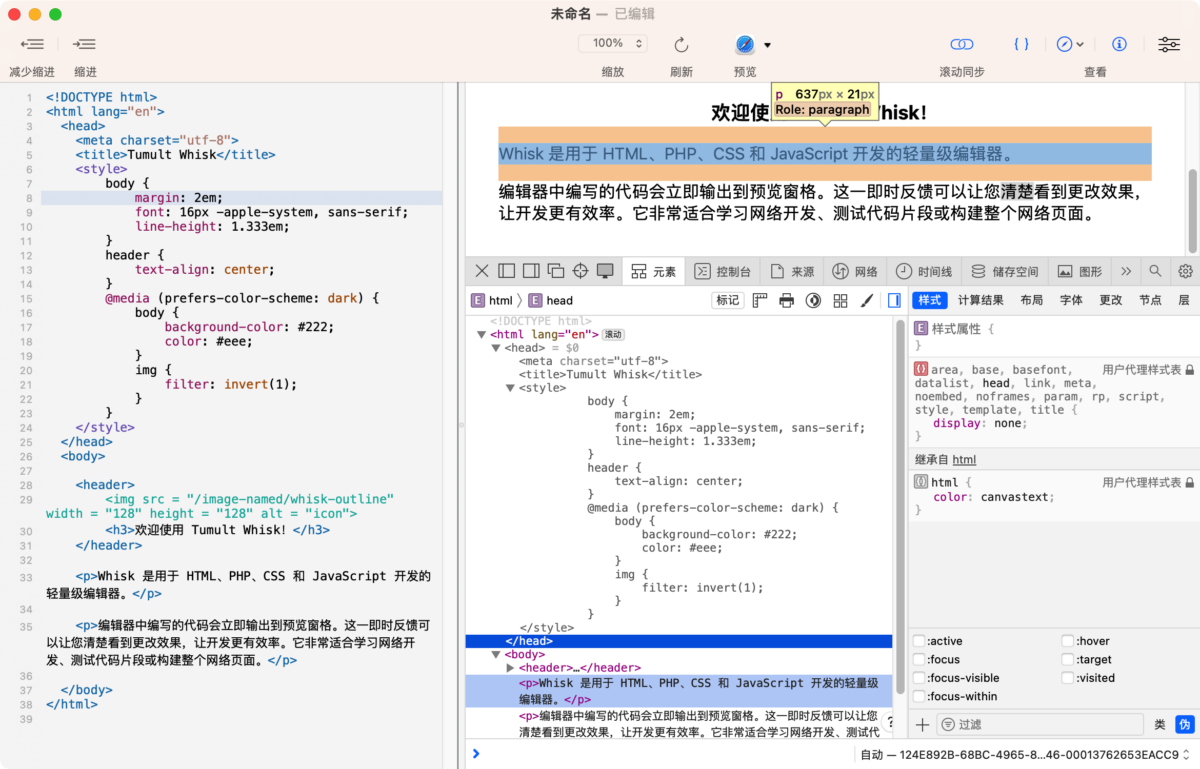Open the compass view options dropdown
This screenshot has width=1200, height=769.
click(1071, 44)
